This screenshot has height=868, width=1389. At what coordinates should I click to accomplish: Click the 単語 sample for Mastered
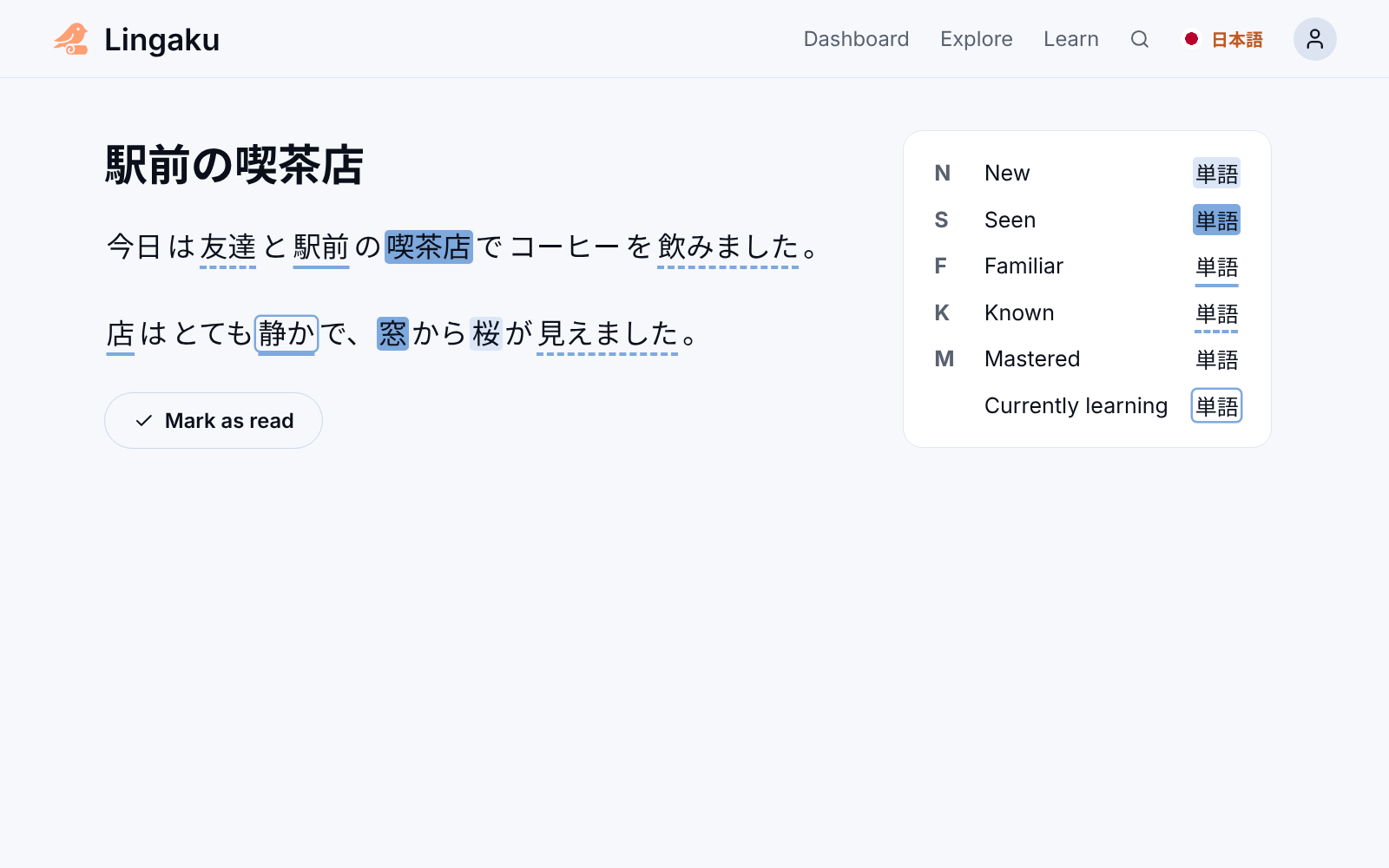tap(1217, 359)
